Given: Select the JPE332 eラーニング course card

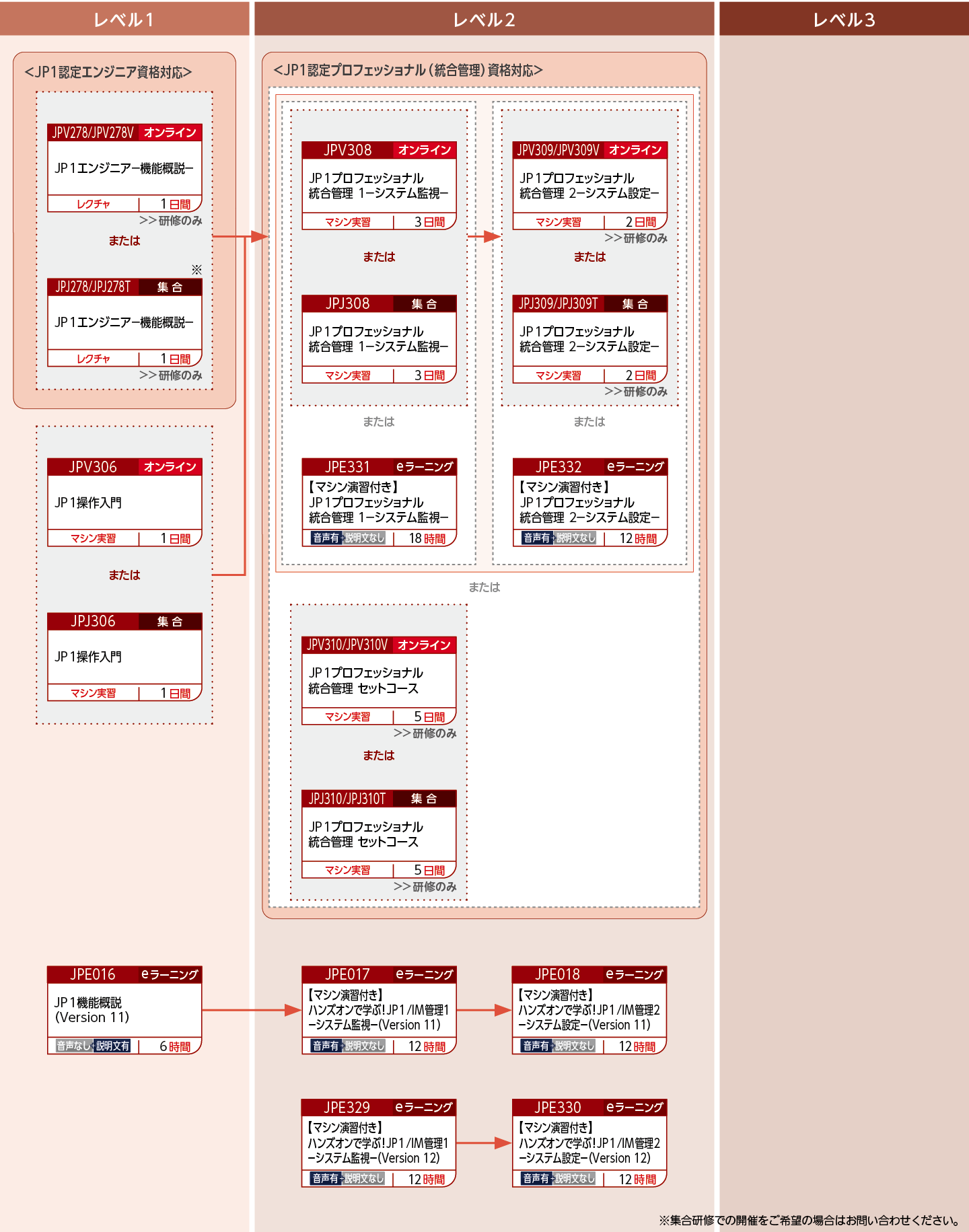Looking at the screenshot, I should tap(590, 502).
